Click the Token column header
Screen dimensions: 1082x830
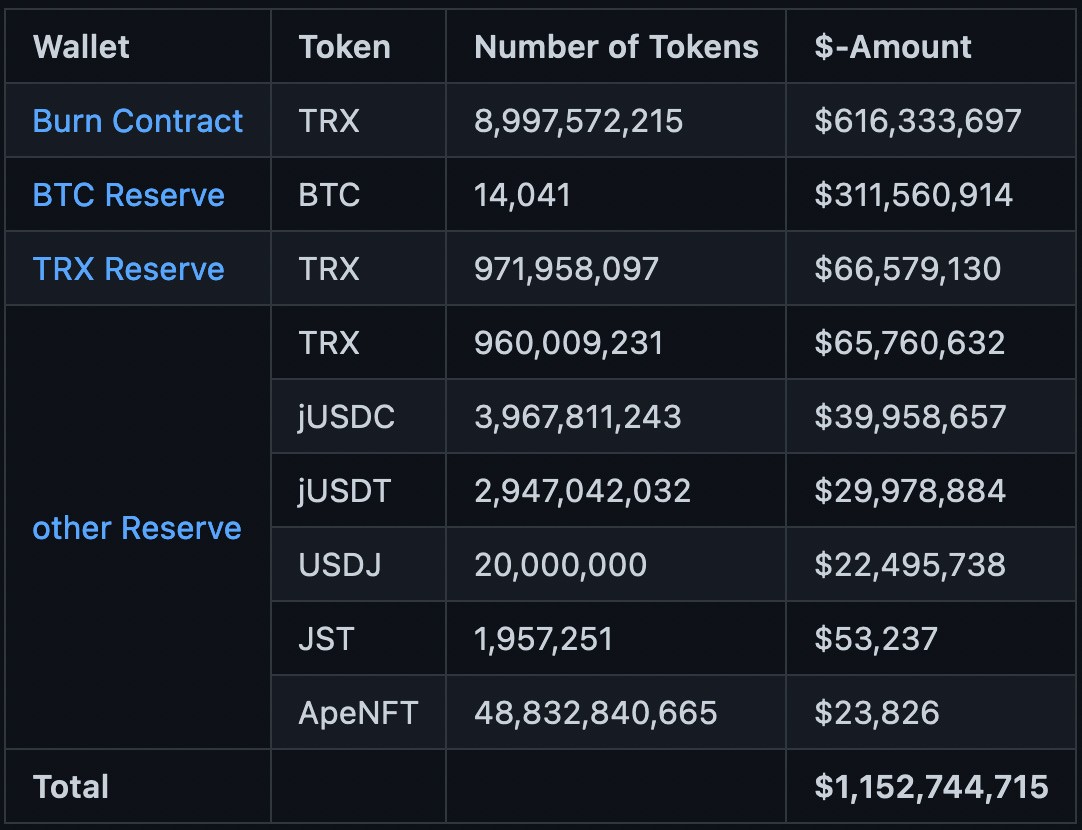pyautogui.click(x=344, y=47)
